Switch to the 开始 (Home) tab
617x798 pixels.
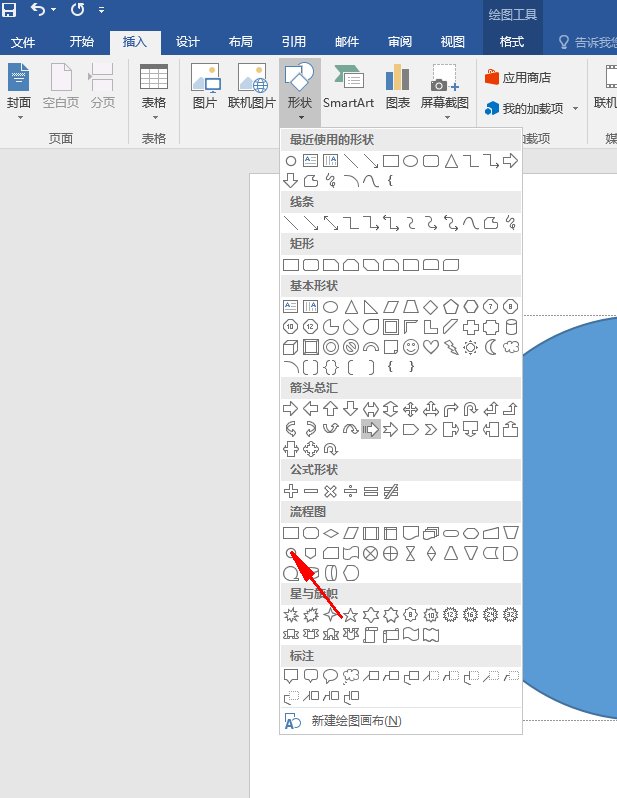(81, 42)
